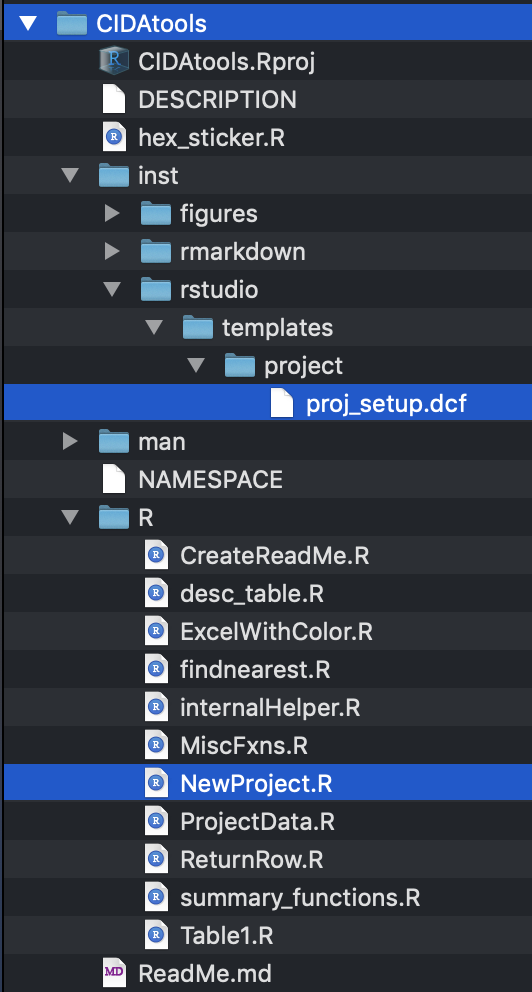Click the proj_setup.dcf file icon
Image resolution: width=532 pixels, height=992 pixels.
(282, 404)
